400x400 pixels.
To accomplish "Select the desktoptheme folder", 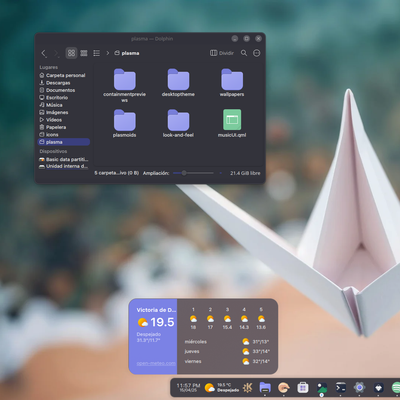I will 178,82.
